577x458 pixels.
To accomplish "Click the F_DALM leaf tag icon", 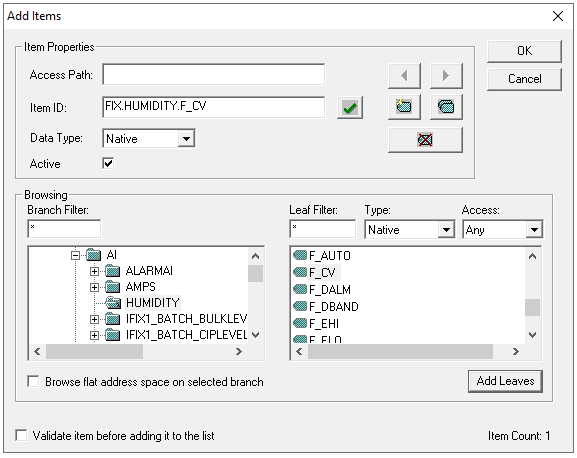I will tap(300, 289).
